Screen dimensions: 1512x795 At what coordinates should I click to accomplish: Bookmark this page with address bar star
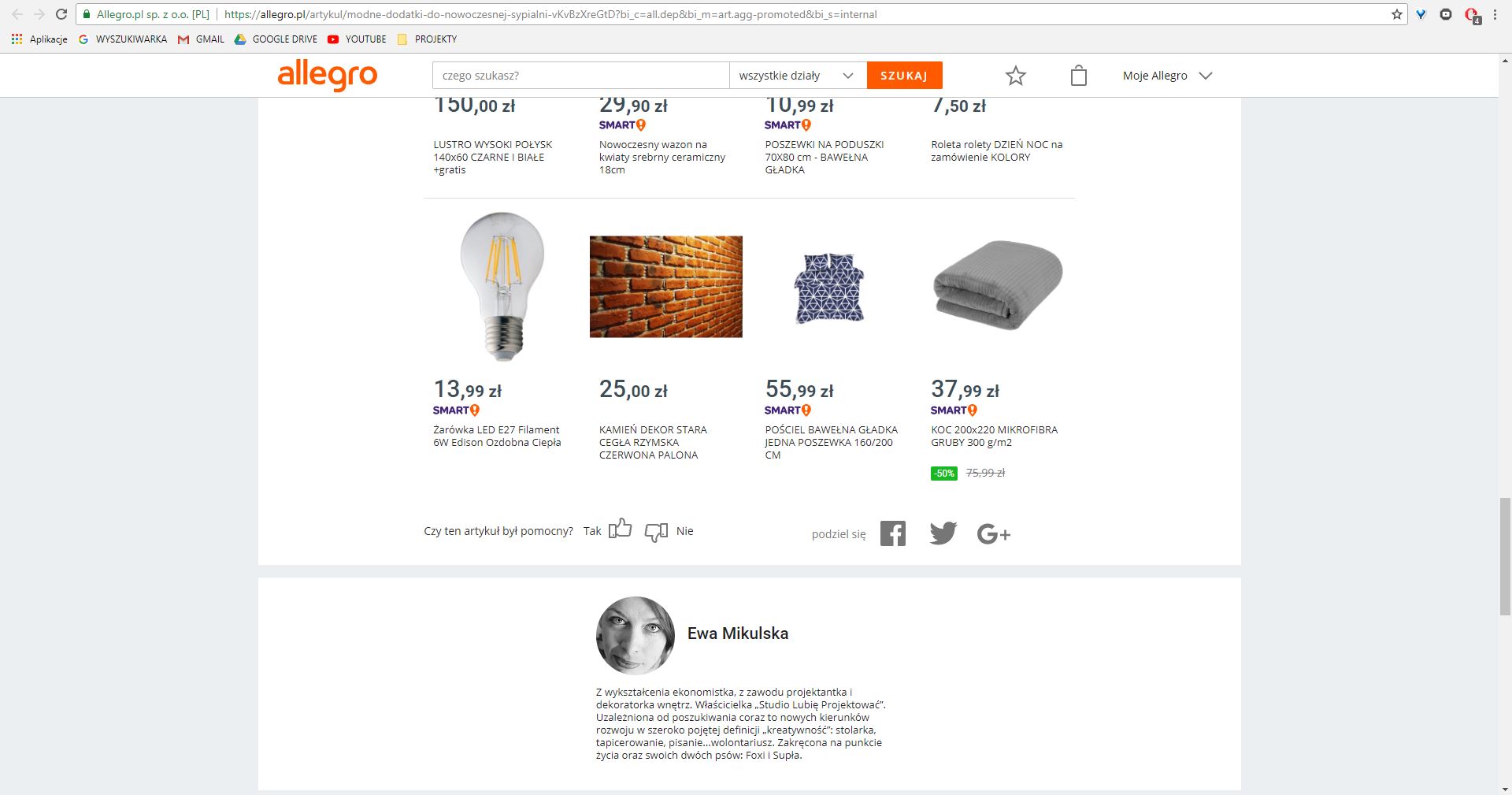pos(1397,14)
